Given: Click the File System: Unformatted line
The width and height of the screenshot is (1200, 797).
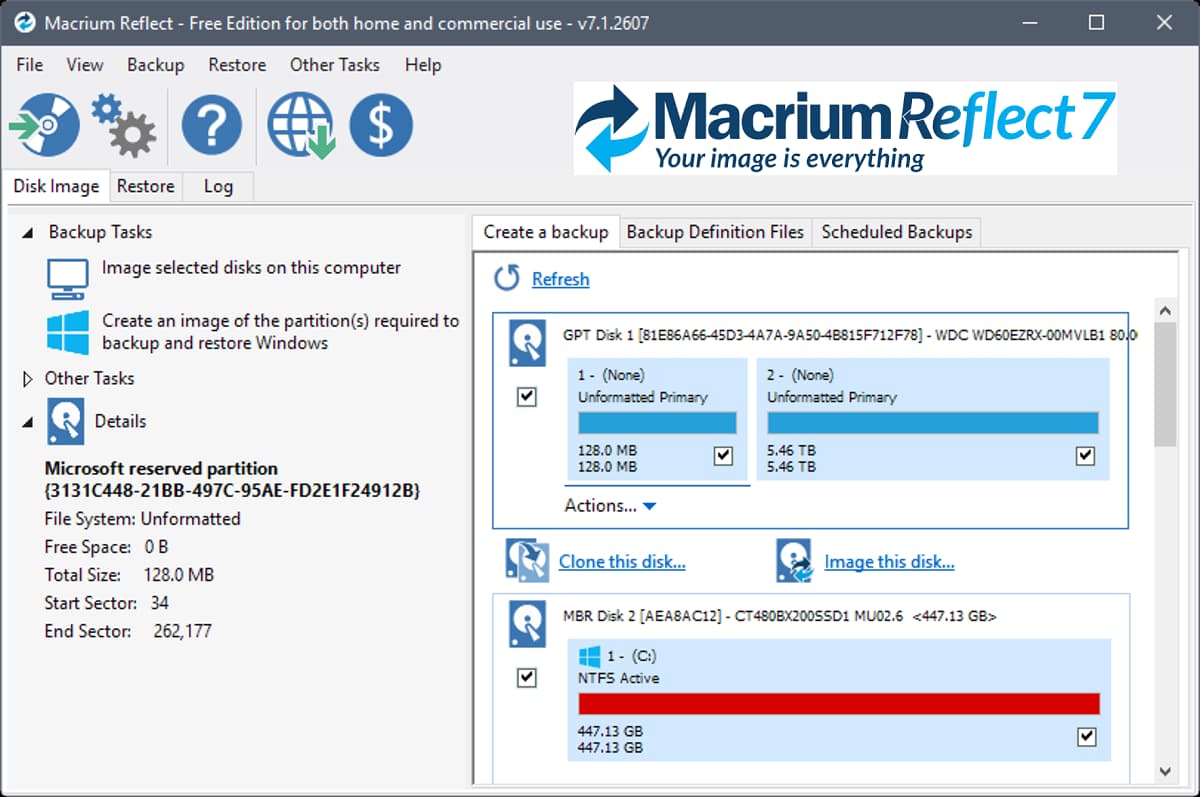Looking at the screenshot, I should pos(143,519).
